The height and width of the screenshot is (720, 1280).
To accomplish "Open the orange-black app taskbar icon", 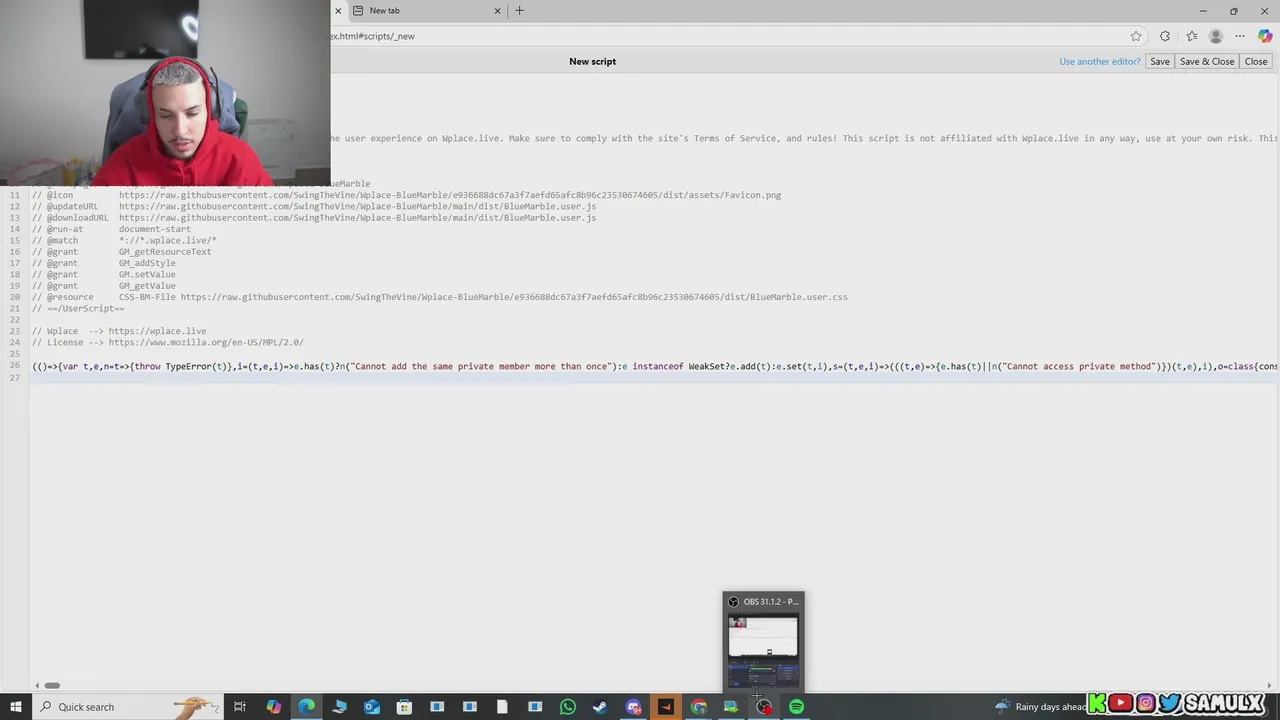I will [x=665, y=707].
